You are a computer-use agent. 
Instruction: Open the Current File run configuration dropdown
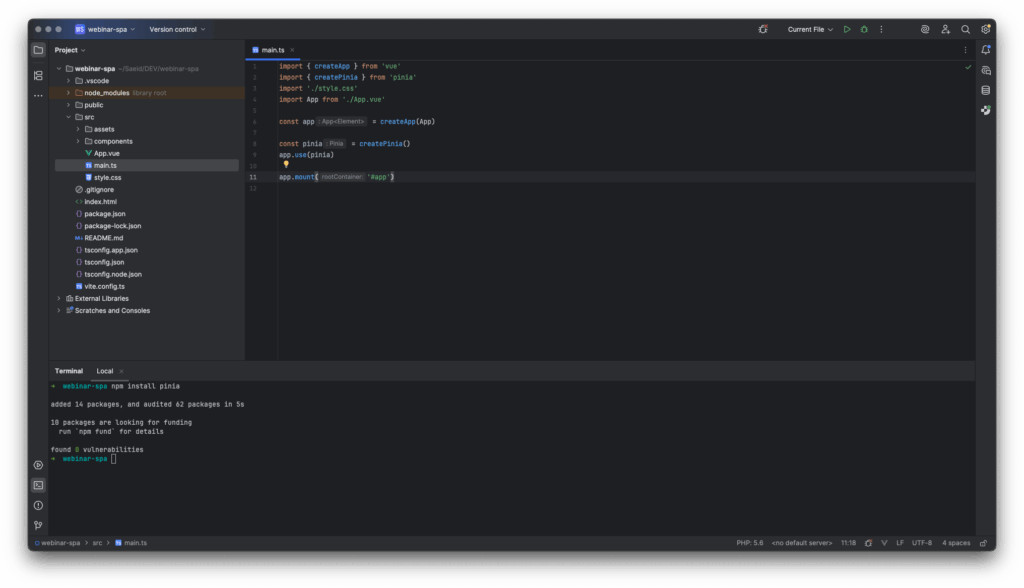810,29
